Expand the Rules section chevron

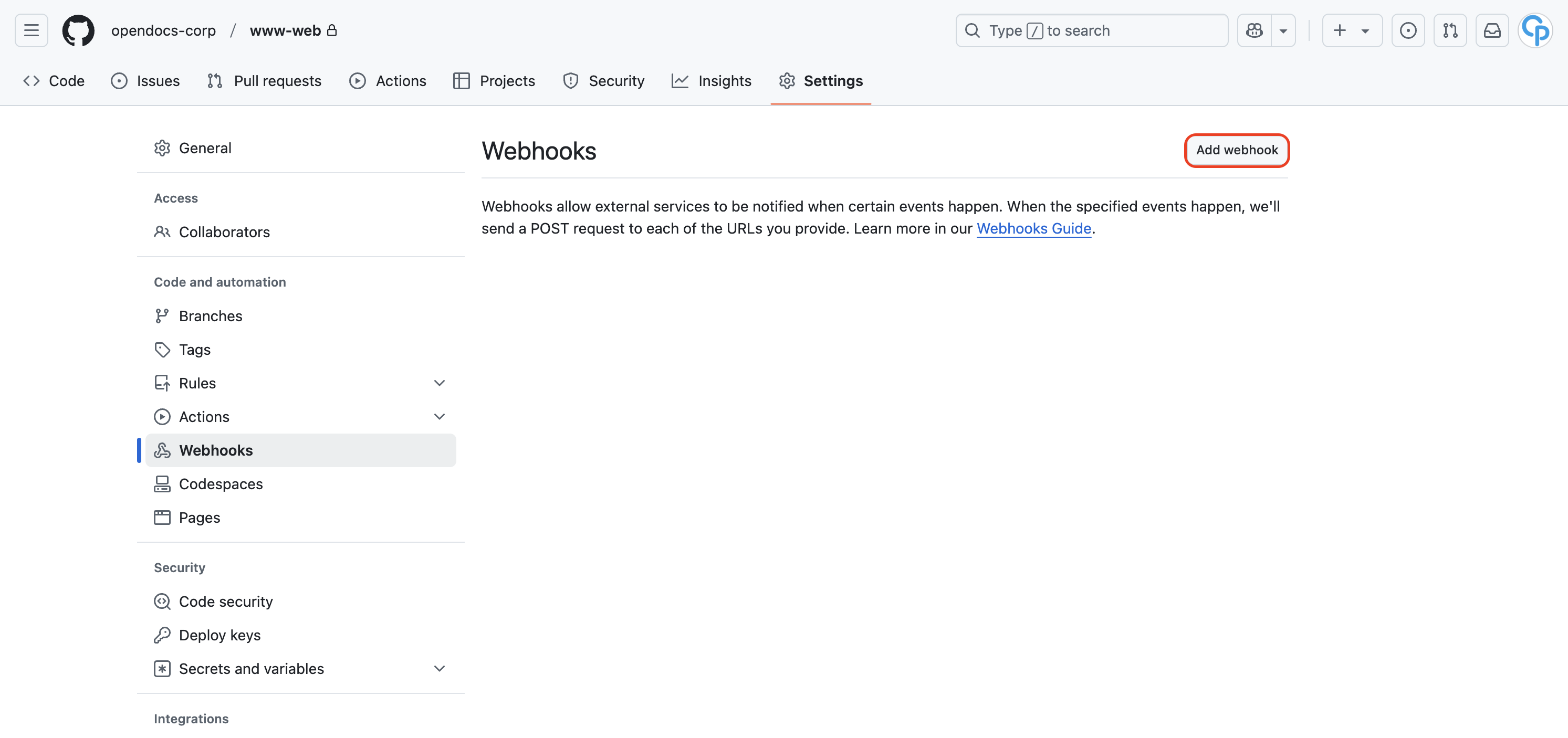(439, 383)
